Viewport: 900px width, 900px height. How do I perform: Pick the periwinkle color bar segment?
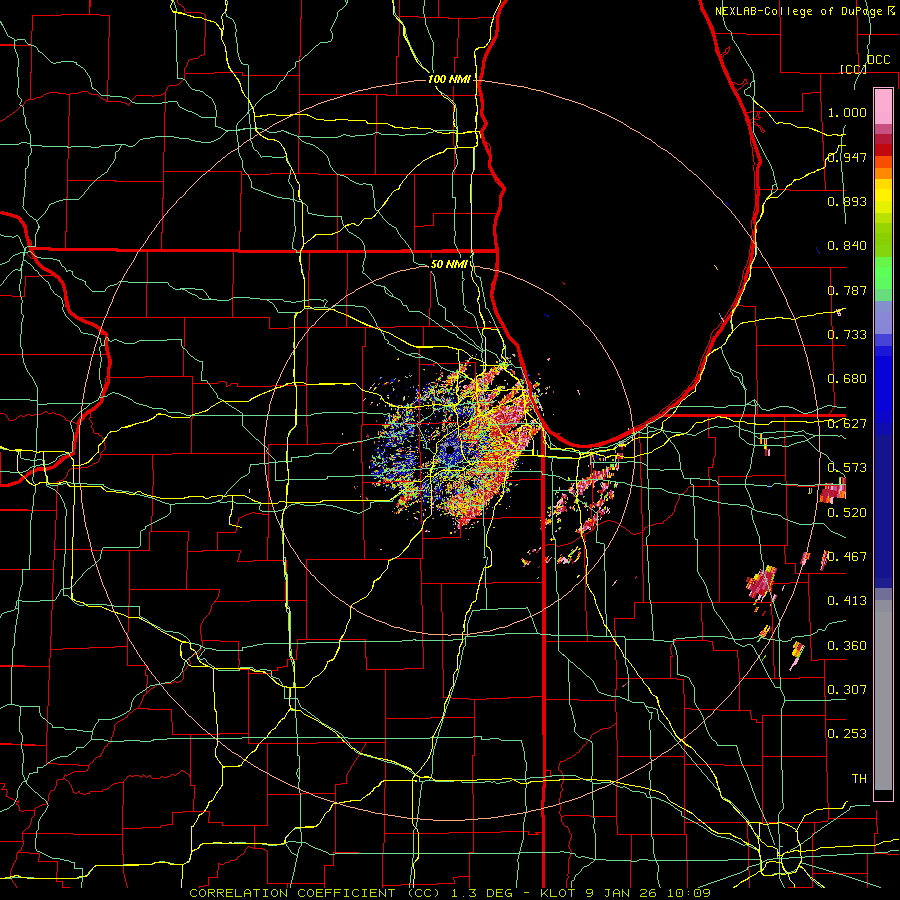click(883, 317)
